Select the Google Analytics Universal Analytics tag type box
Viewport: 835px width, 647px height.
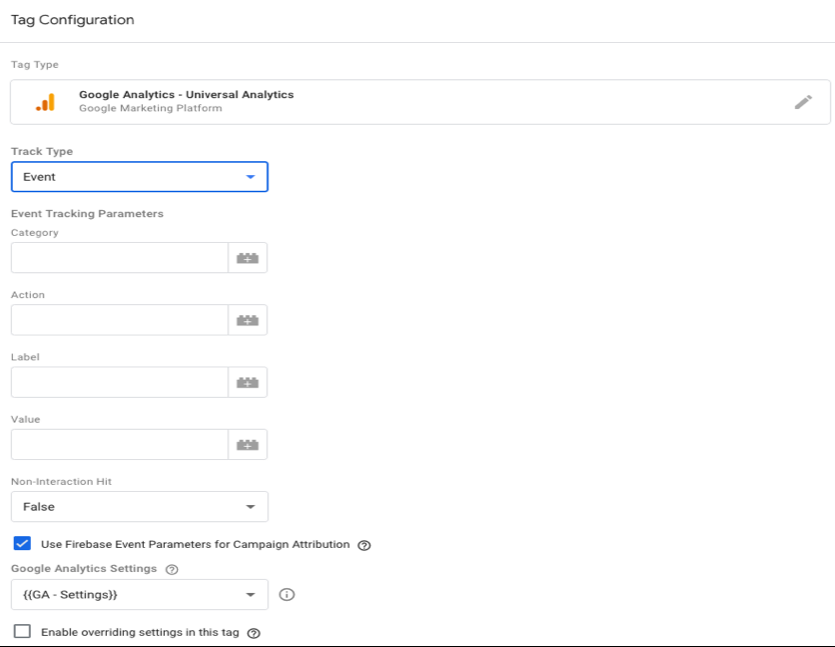point(400,102)
